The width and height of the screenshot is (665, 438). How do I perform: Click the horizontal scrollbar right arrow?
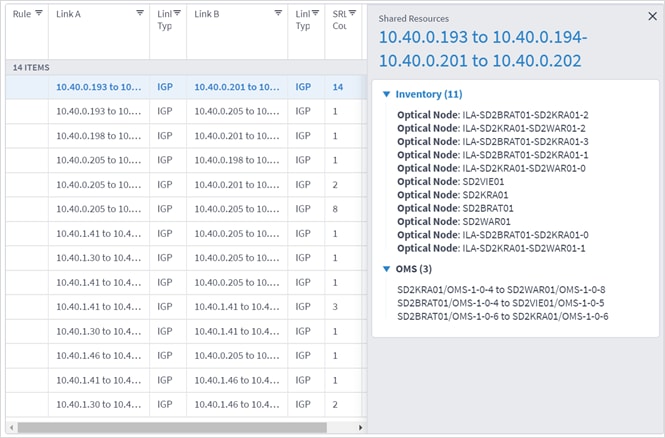[x=360, y=427]
